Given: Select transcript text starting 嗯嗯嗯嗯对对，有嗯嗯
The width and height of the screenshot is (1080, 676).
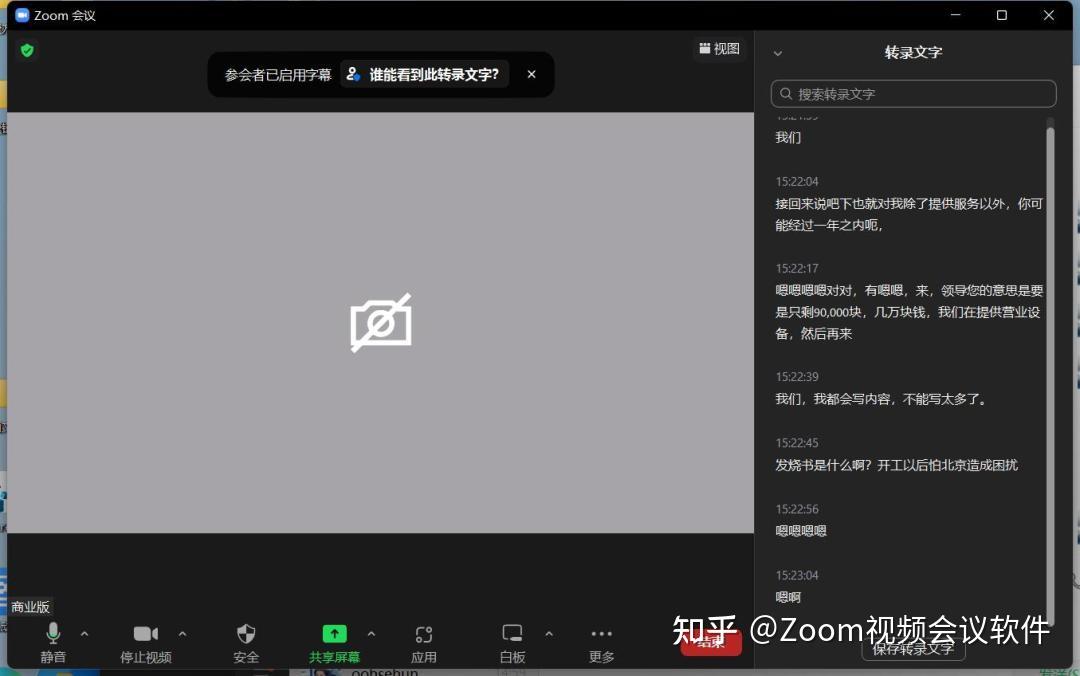Looking at the screenshot, I should (909, 312).
